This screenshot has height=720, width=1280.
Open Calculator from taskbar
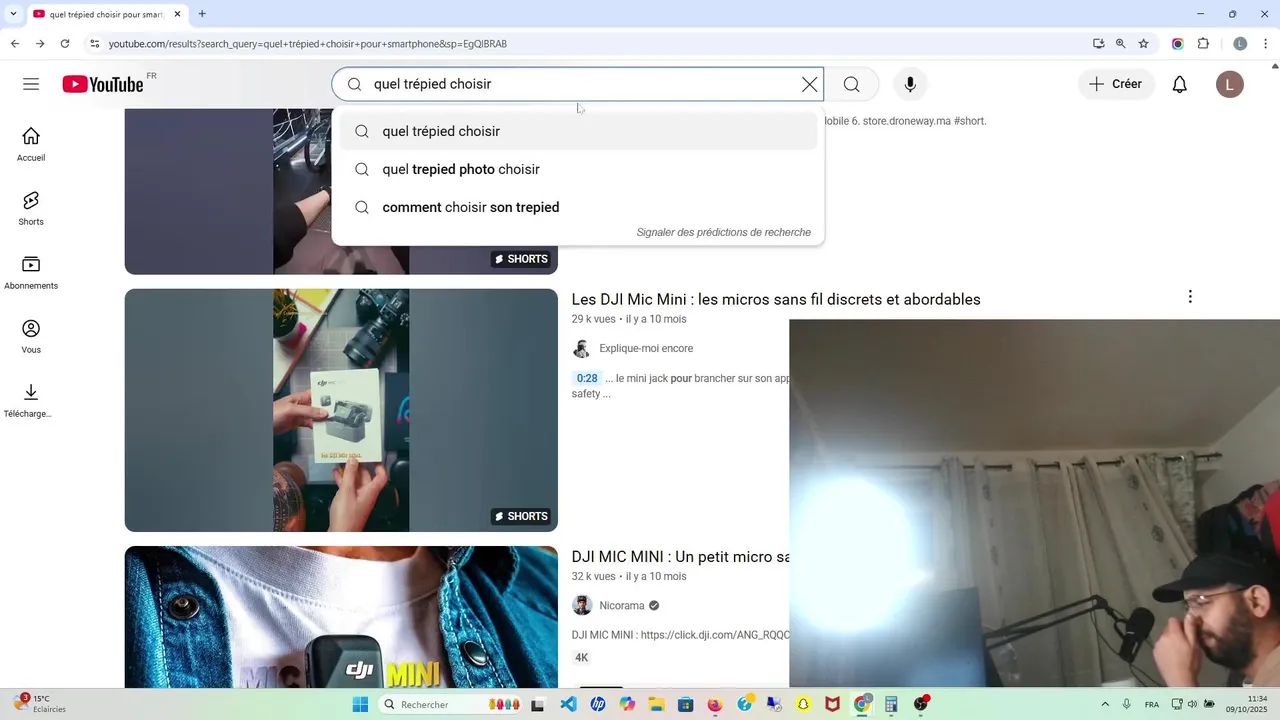pos(891,704)
